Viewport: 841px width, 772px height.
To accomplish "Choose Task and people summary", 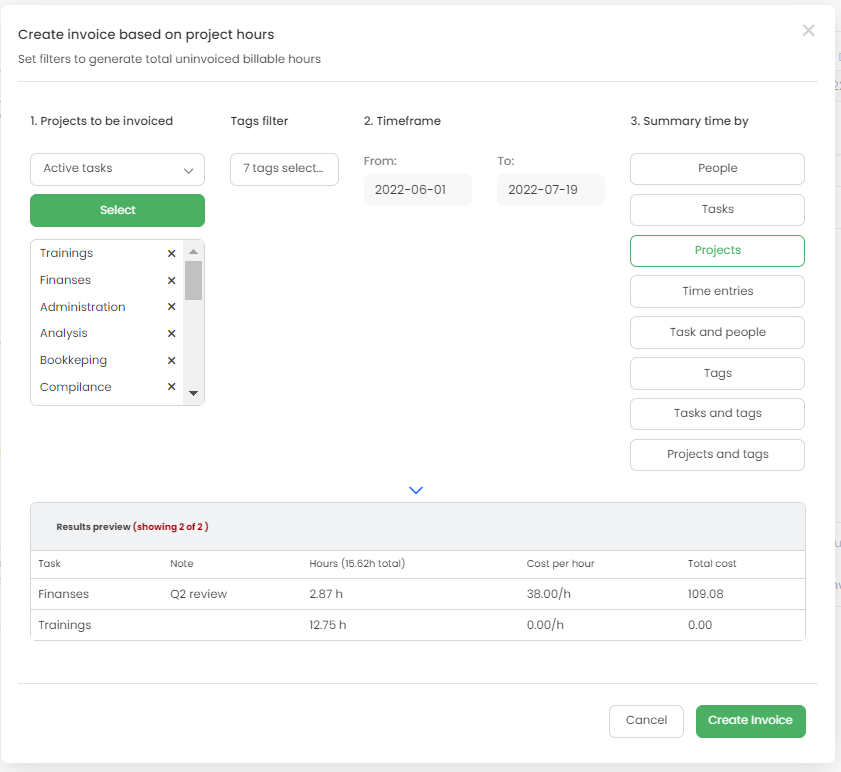I will pyautogui.click(x=717, y=333).
